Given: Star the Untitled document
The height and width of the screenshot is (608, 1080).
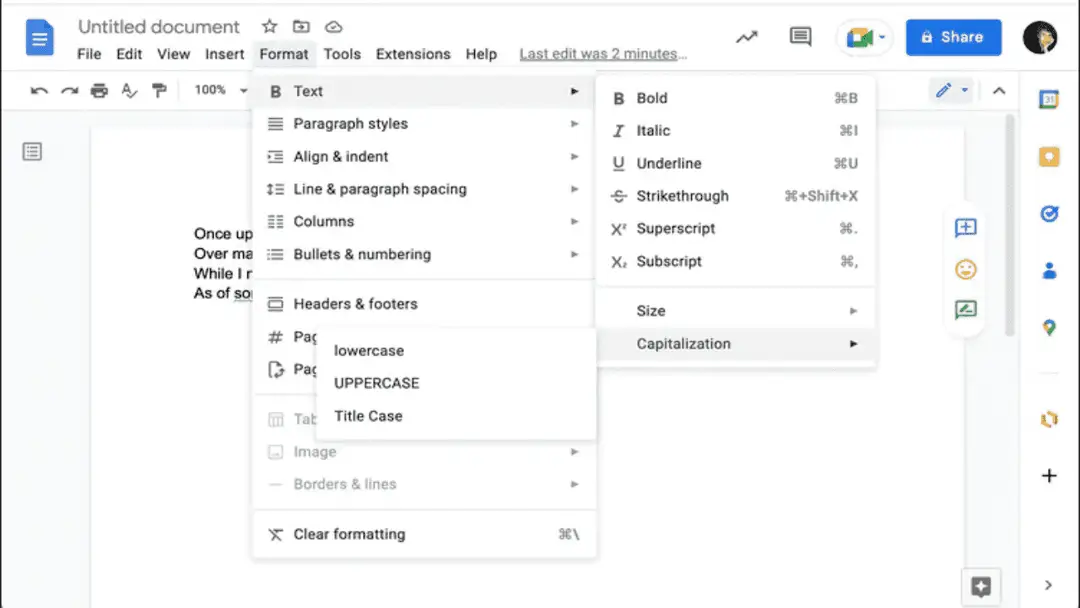Looking at the screenshot, I should click(x=269, y=26).
